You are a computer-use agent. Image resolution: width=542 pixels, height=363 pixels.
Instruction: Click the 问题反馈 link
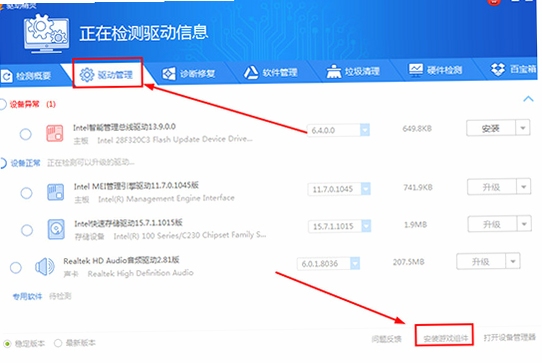386,339
